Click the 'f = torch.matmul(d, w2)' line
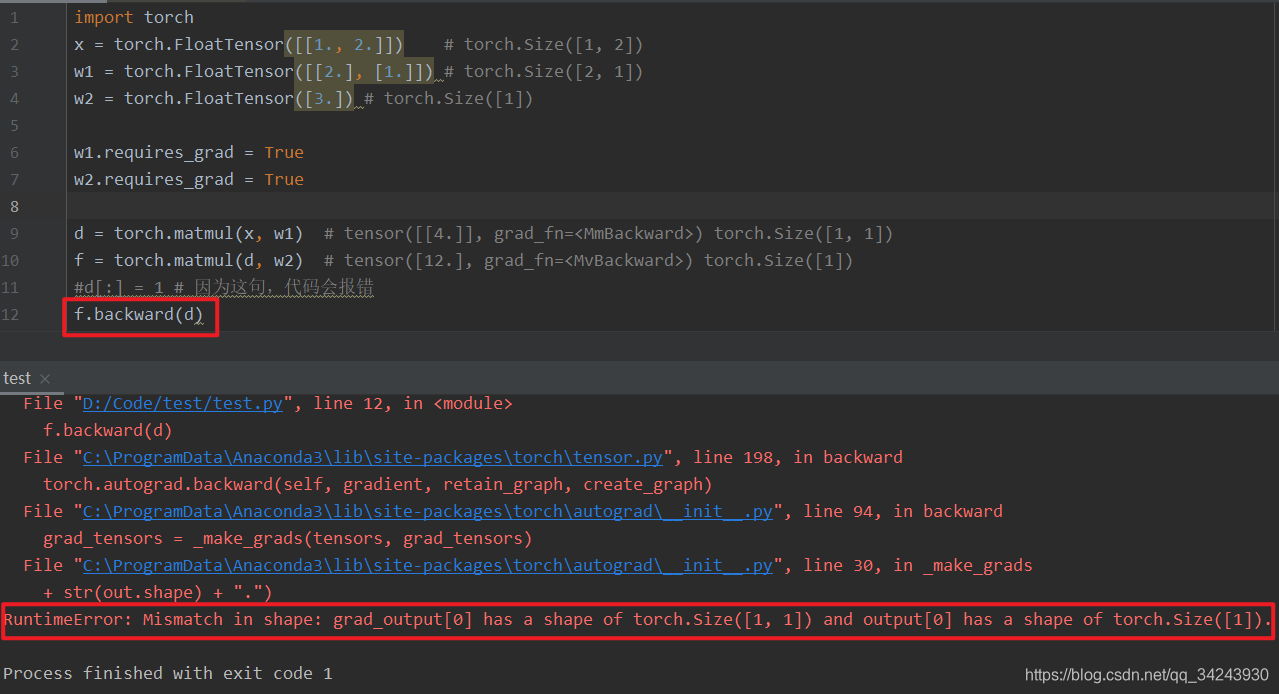 (463, 260)
